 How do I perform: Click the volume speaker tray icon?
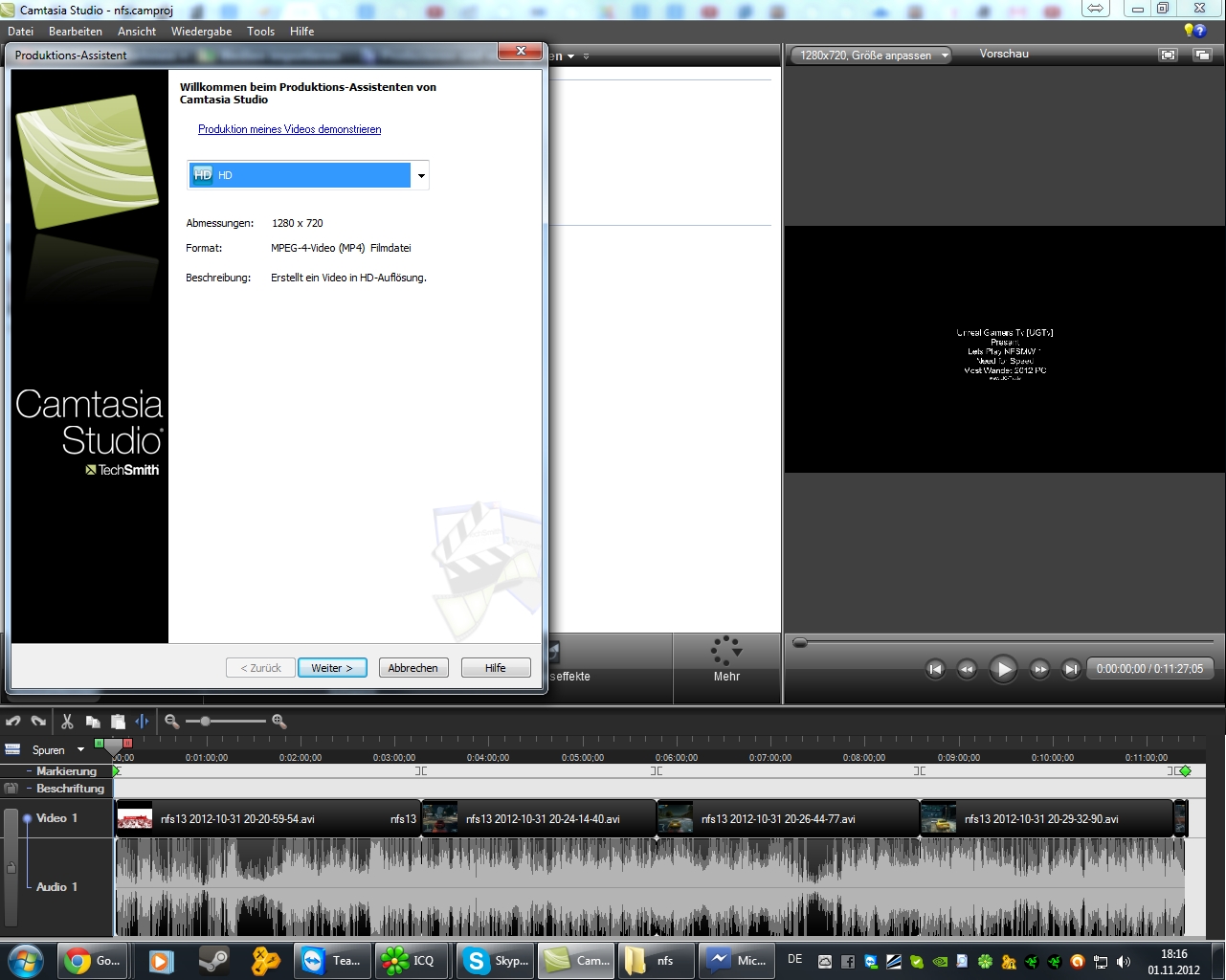click(1124, 962)
